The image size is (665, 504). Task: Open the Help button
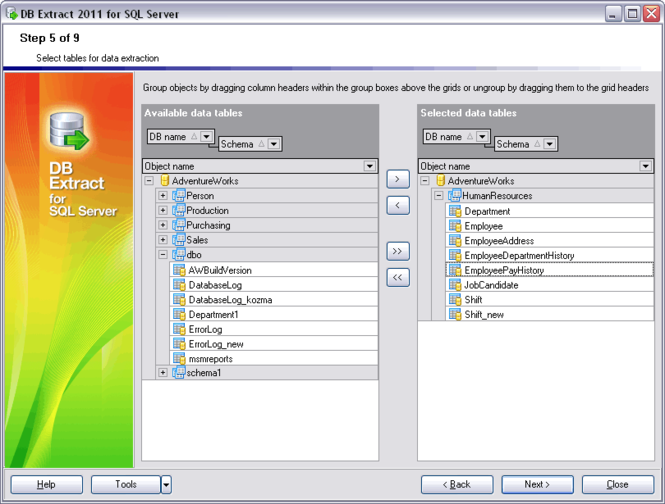(47, 484)
